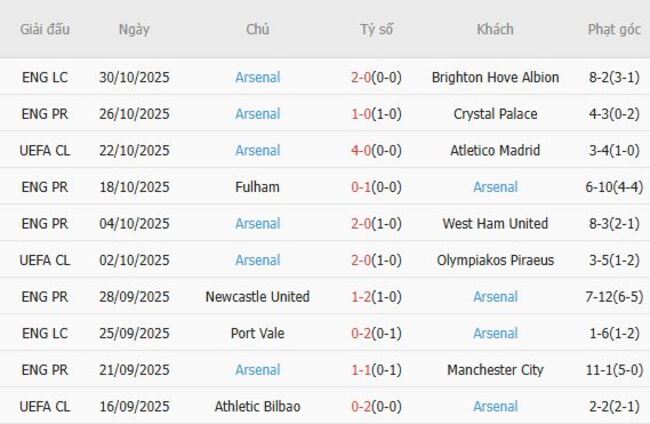Click the 'Giải đấu' column header

click(x=45, y=29)
